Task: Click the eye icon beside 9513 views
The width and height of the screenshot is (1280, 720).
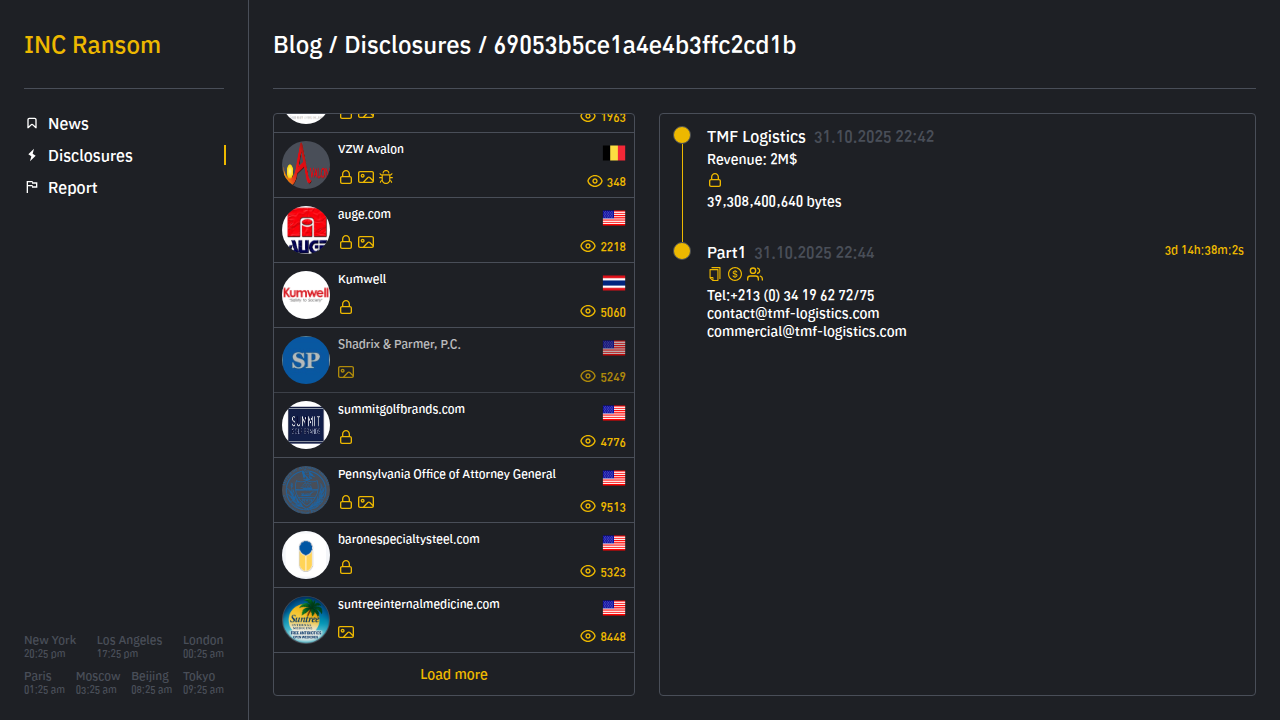Action: pyautogui.click(x=588, y=507)
